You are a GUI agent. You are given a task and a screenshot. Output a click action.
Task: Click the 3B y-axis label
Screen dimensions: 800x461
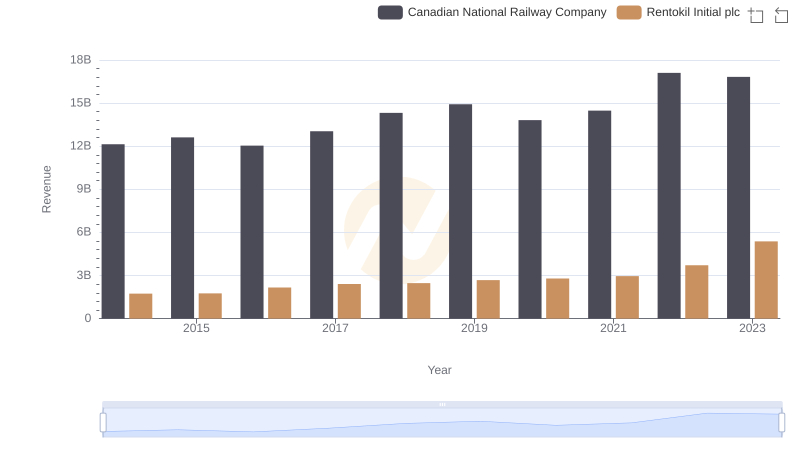point(84,275)
